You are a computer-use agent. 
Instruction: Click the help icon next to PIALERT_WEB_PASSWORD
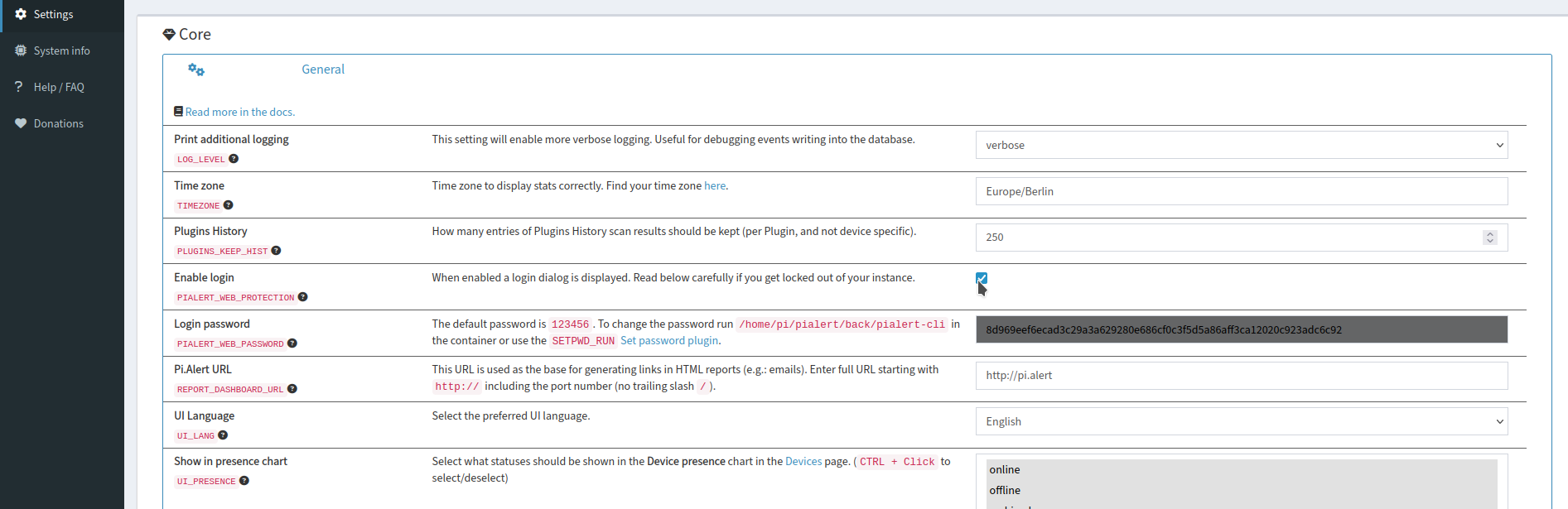coord(292,343)
